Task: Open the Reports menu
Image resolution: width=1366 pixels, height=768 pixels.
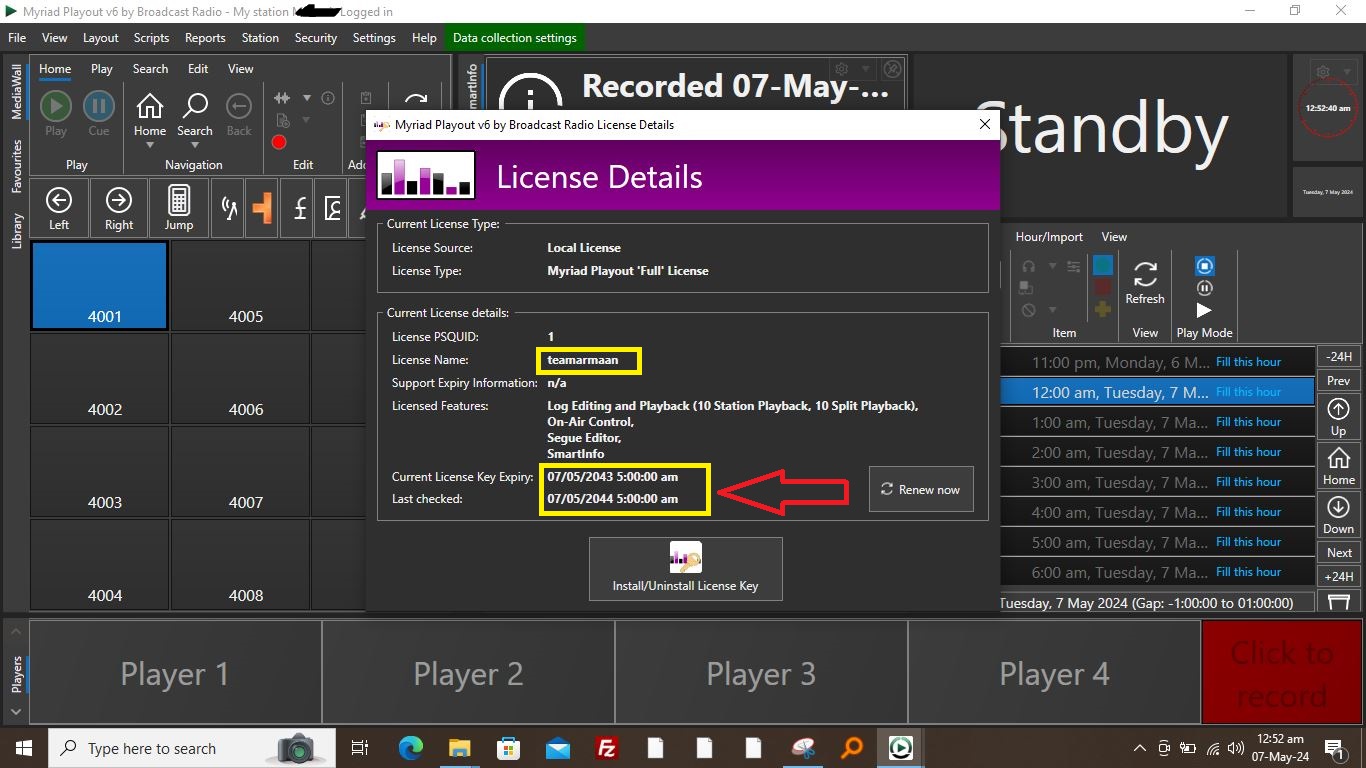Action: tap(205, 38)
